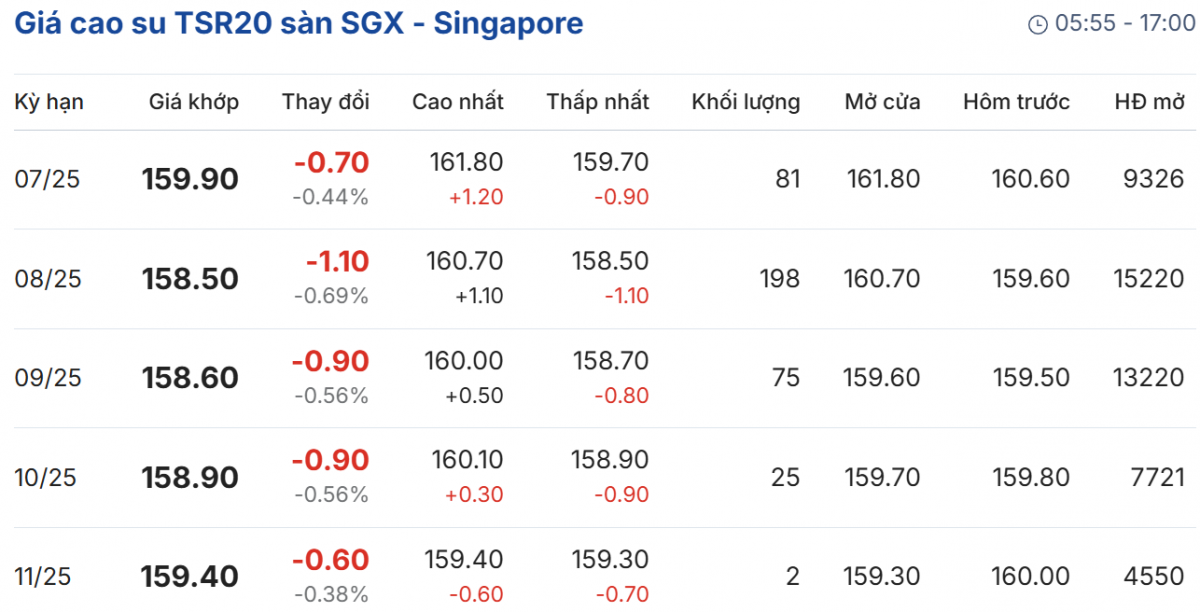Click the 'Mở cửa' column header
Viewport: 1200px width, 612px height.
click(x=882, y=101)
